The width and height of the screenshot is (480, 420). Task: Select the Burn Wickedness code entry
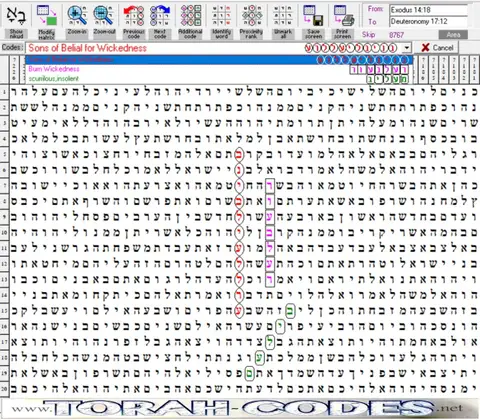pyautogui.click(x=219, y=69)
